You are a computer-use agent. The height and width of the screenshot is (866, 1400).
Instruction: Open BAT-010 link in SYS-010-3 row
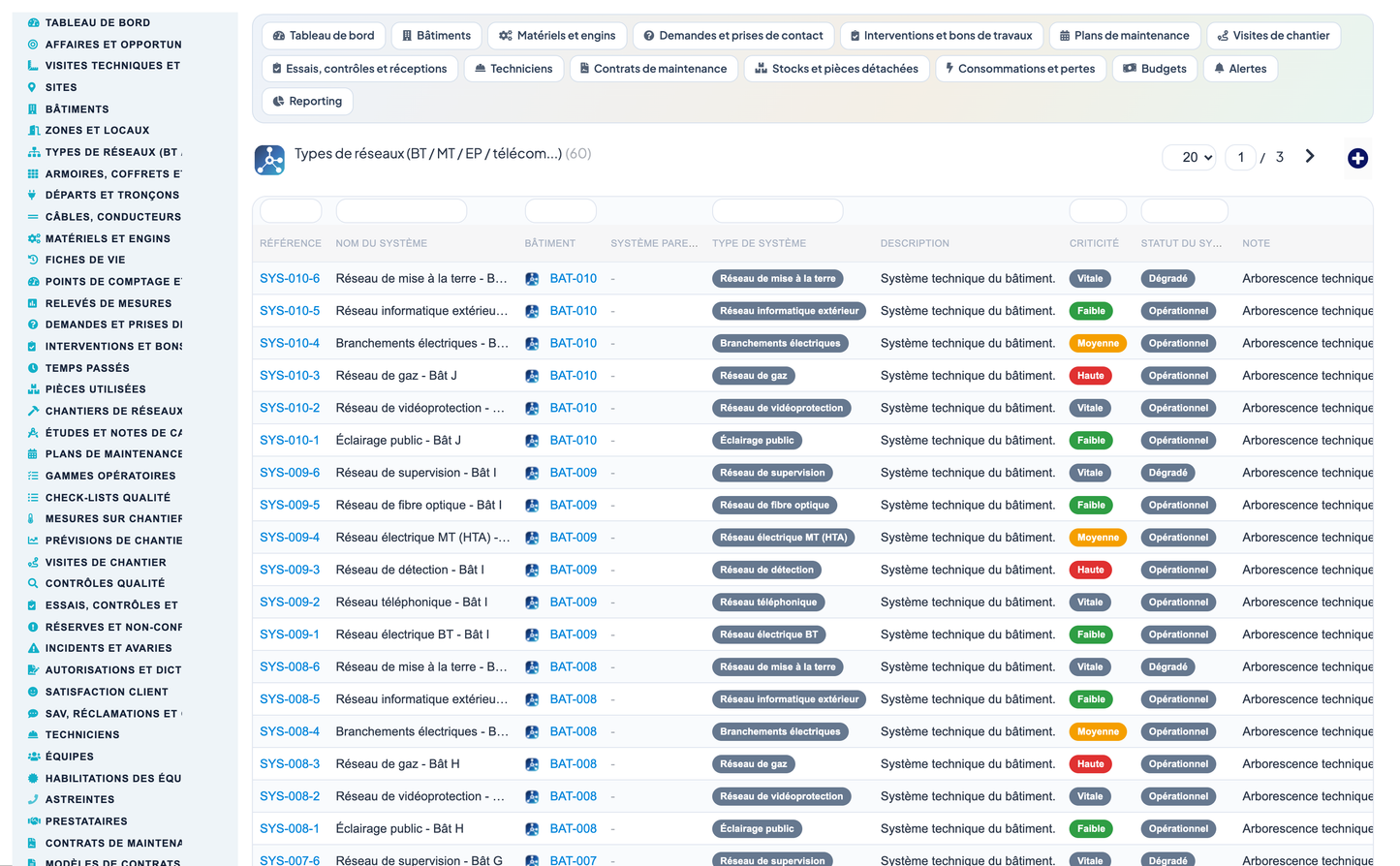click(x=574, y=375)
